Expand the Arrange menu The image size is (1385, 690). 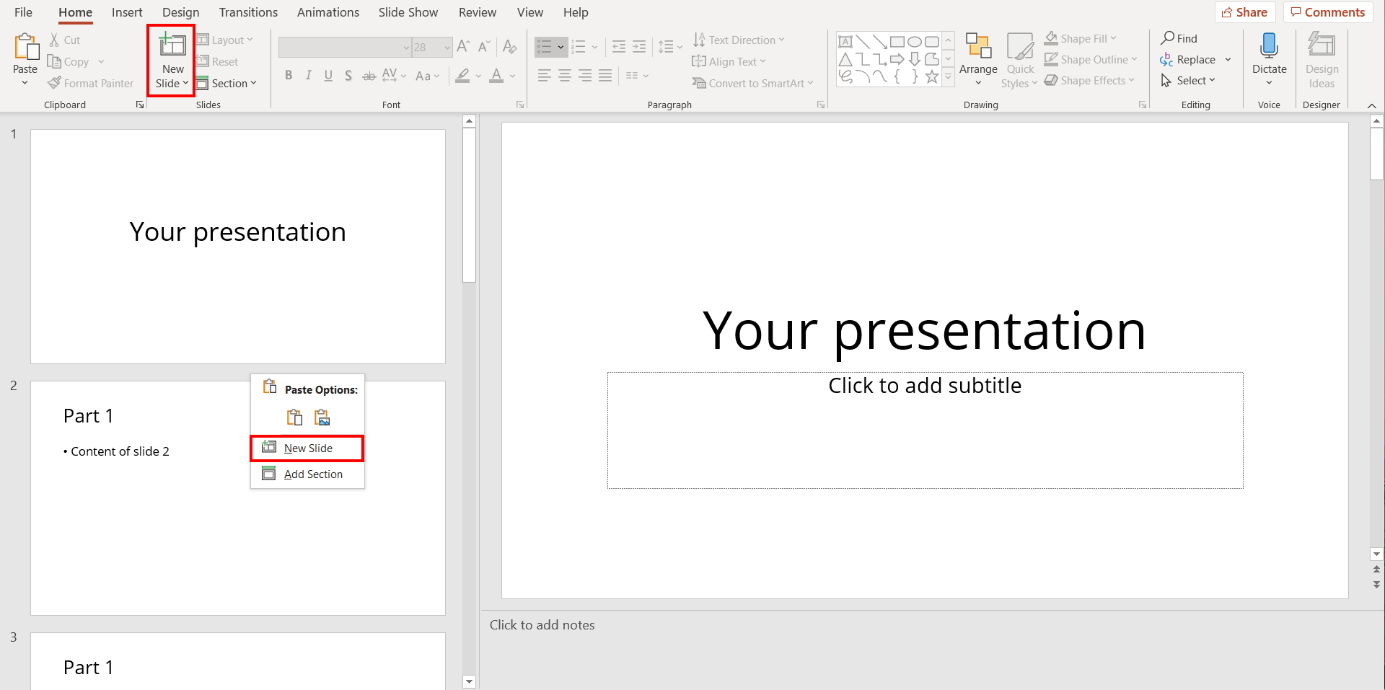[978, 60]
